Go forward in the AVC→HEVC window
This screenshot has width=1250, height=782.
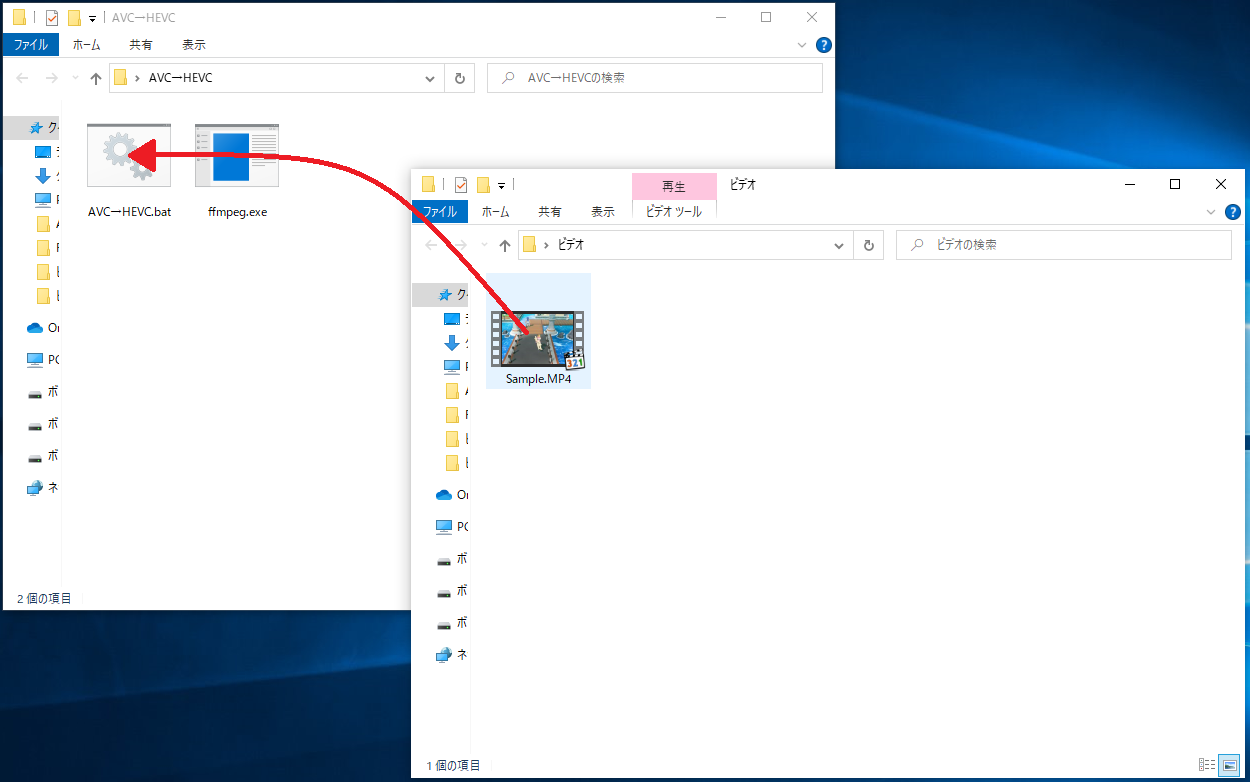click(51, 78)
